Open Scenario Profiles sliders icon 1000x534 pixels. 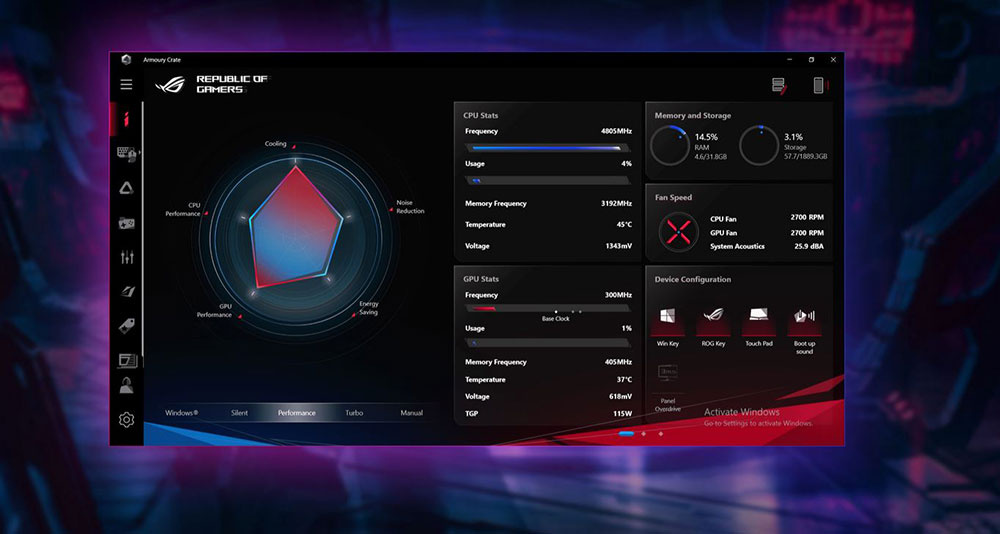point(126,257)
